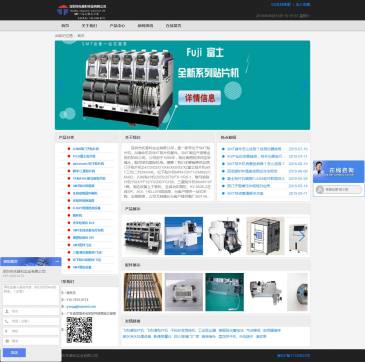Open the fifth nav menu item 在线留言

coord(173,26)
